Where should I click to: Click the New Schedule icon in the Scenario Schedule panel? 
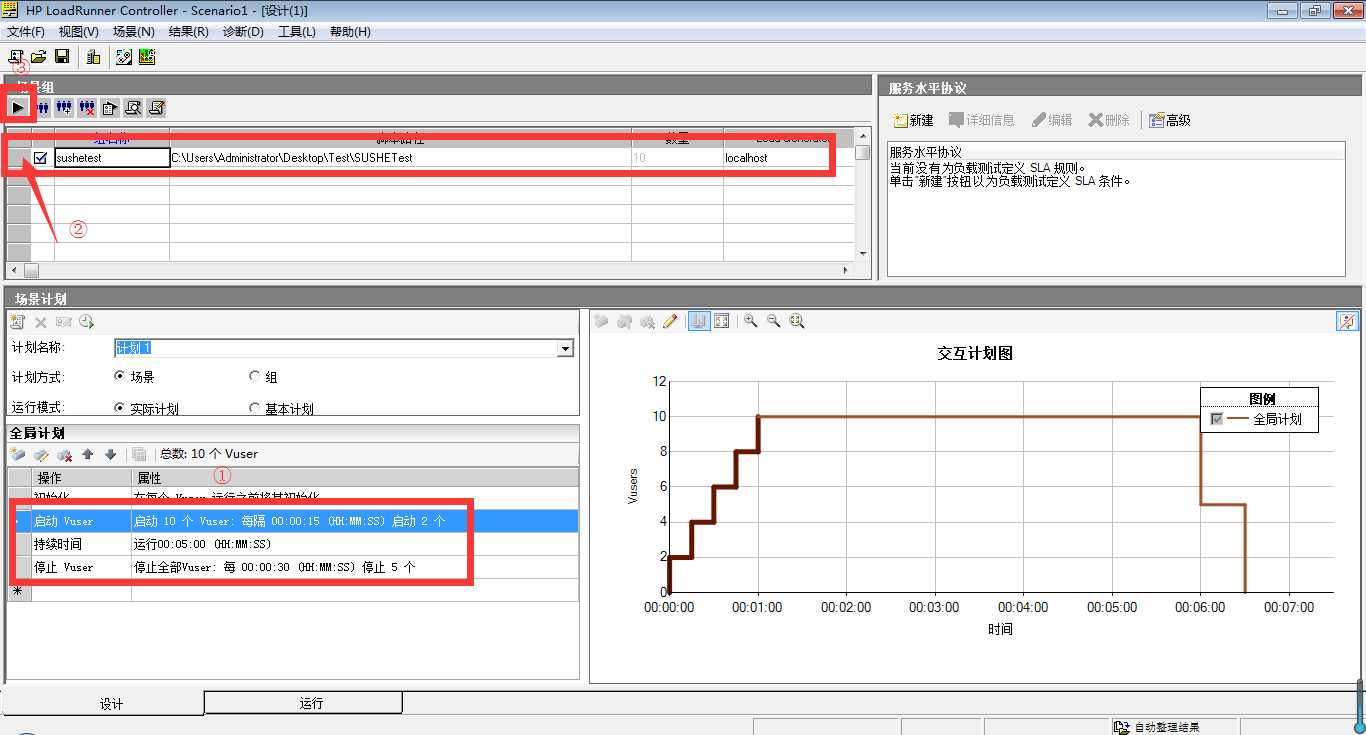(17, 322)
